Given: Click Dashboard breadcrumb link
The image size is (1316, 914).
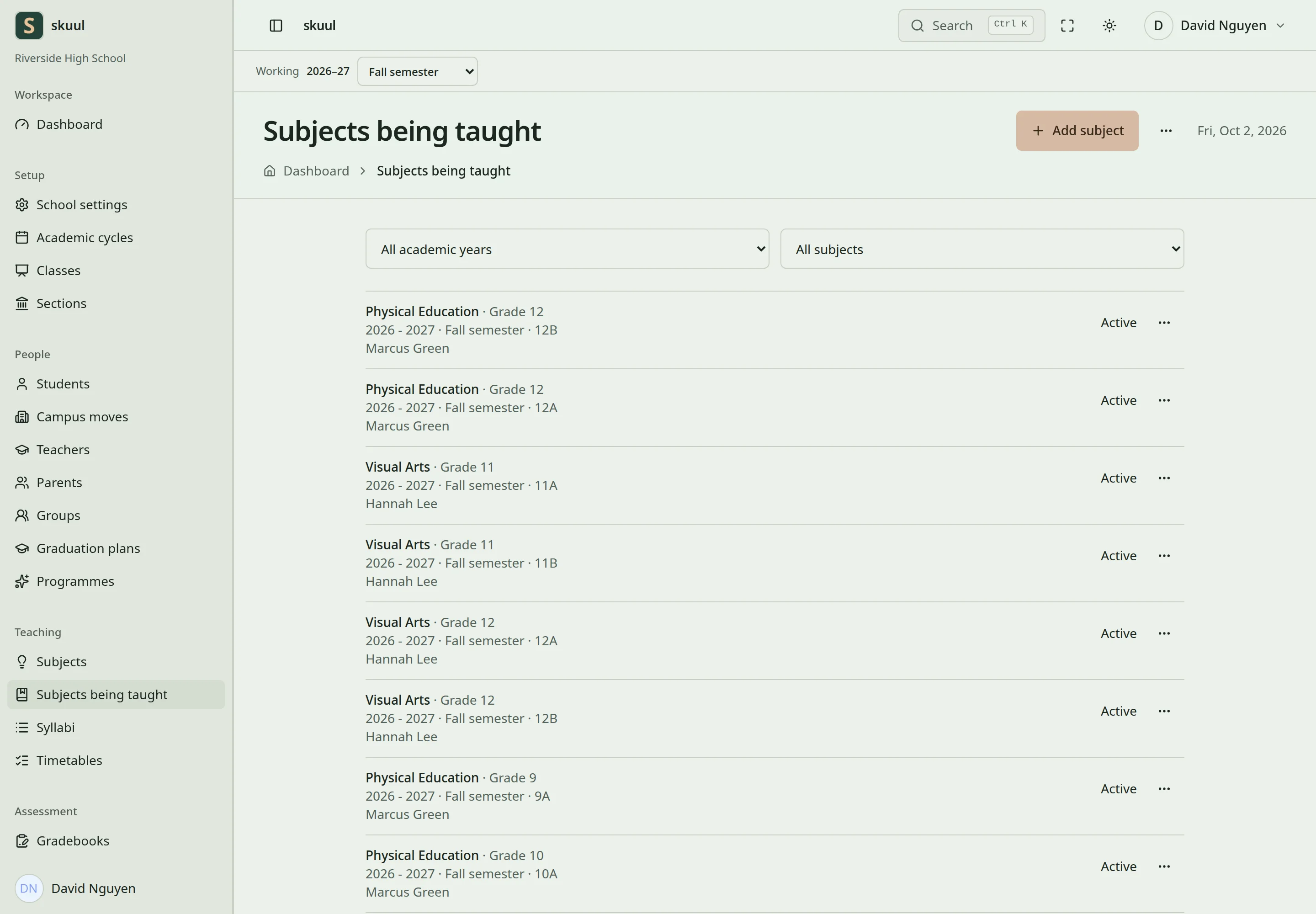Looking at the screenshot, I should pos(316,170).
